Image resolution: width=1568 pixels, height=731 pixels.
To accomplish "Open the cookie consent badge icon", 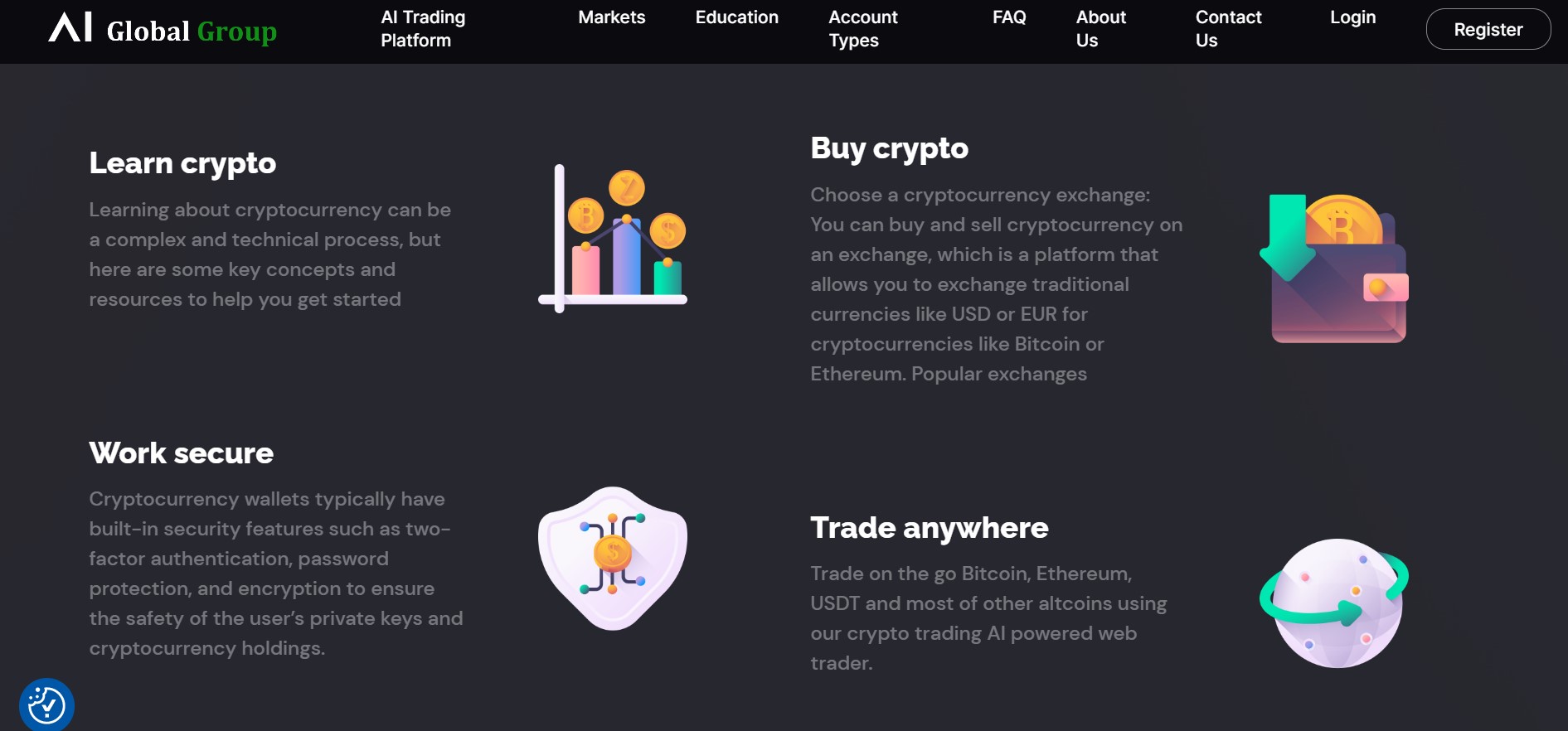I will point(47,705).
